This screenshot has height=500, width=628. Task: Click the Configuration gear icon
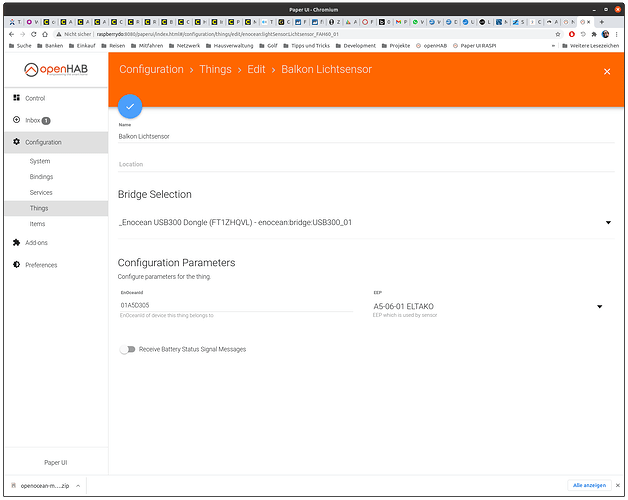tap(16, 142)
